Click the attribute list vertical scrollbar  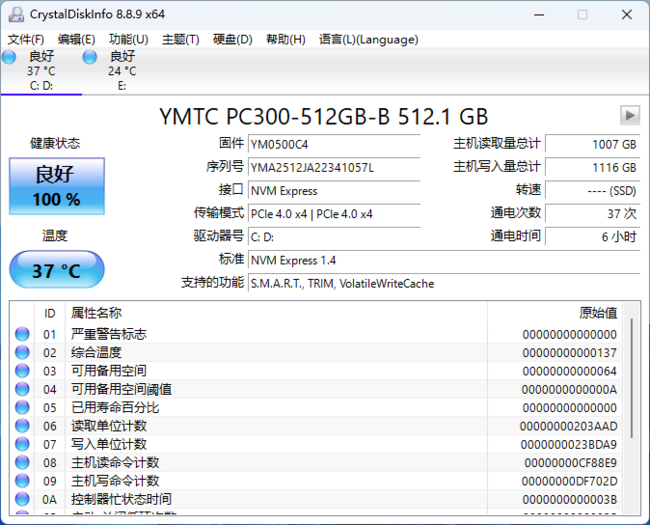pos(632,400)
